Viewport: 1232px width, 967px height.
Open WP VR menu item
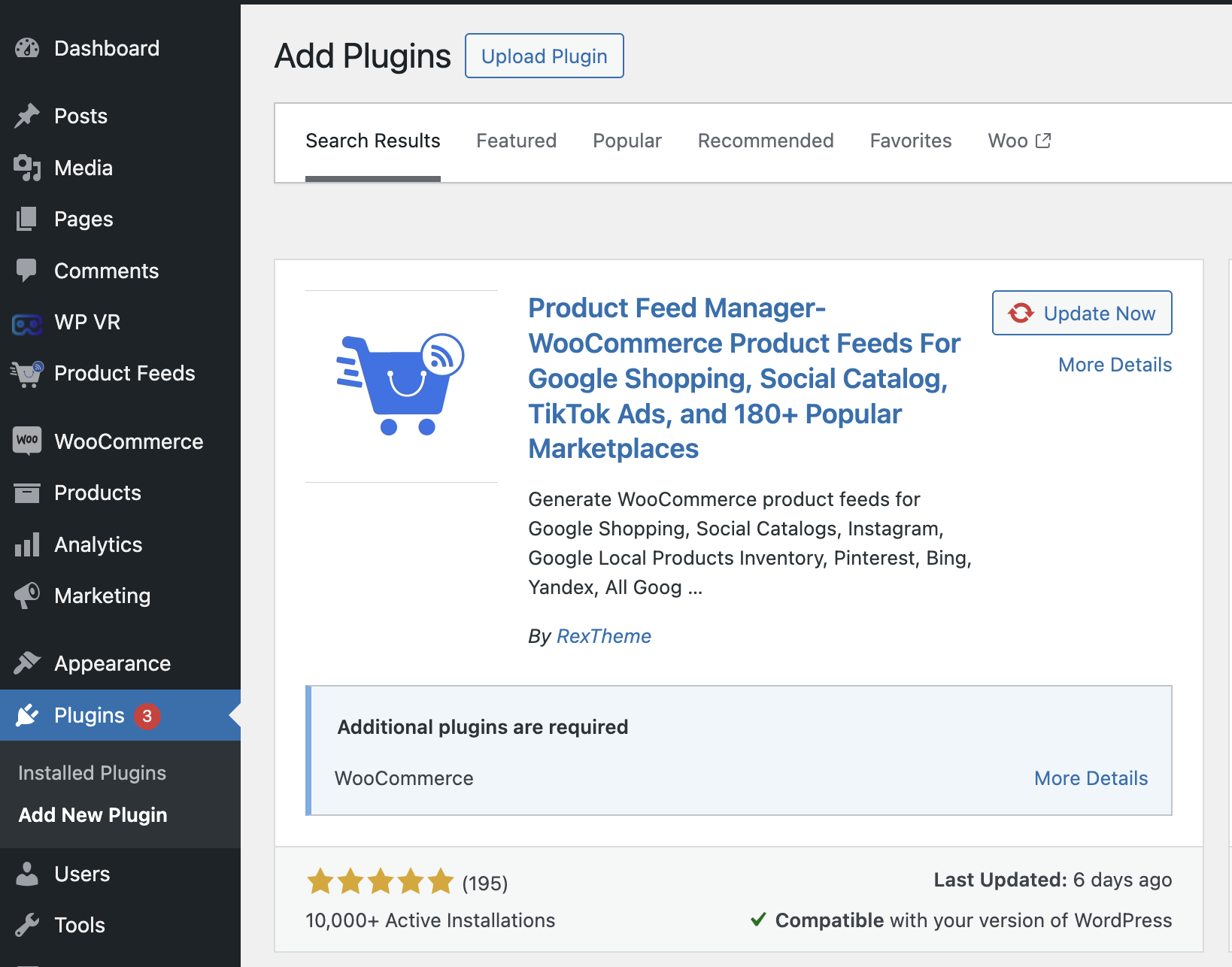(120, 322)
